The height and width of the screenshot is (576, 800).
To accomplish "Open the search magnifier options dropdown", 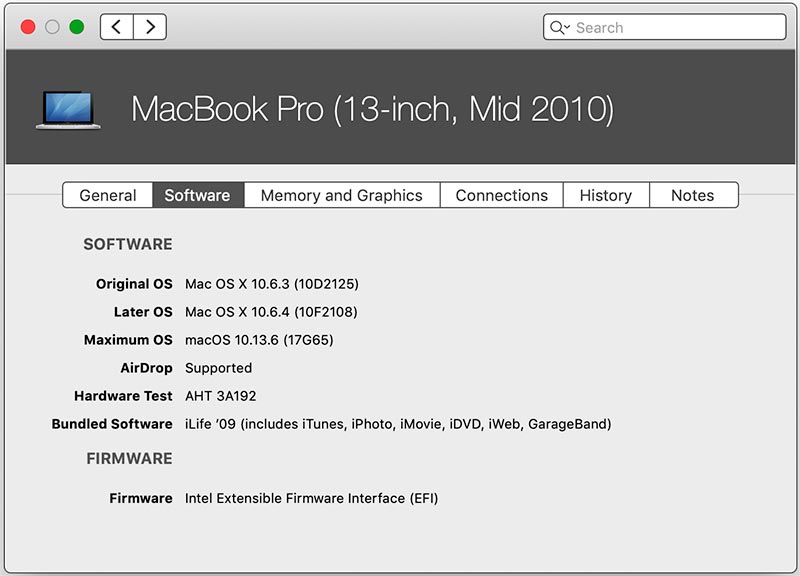I will pyautogui.click(x=560, y=28).
